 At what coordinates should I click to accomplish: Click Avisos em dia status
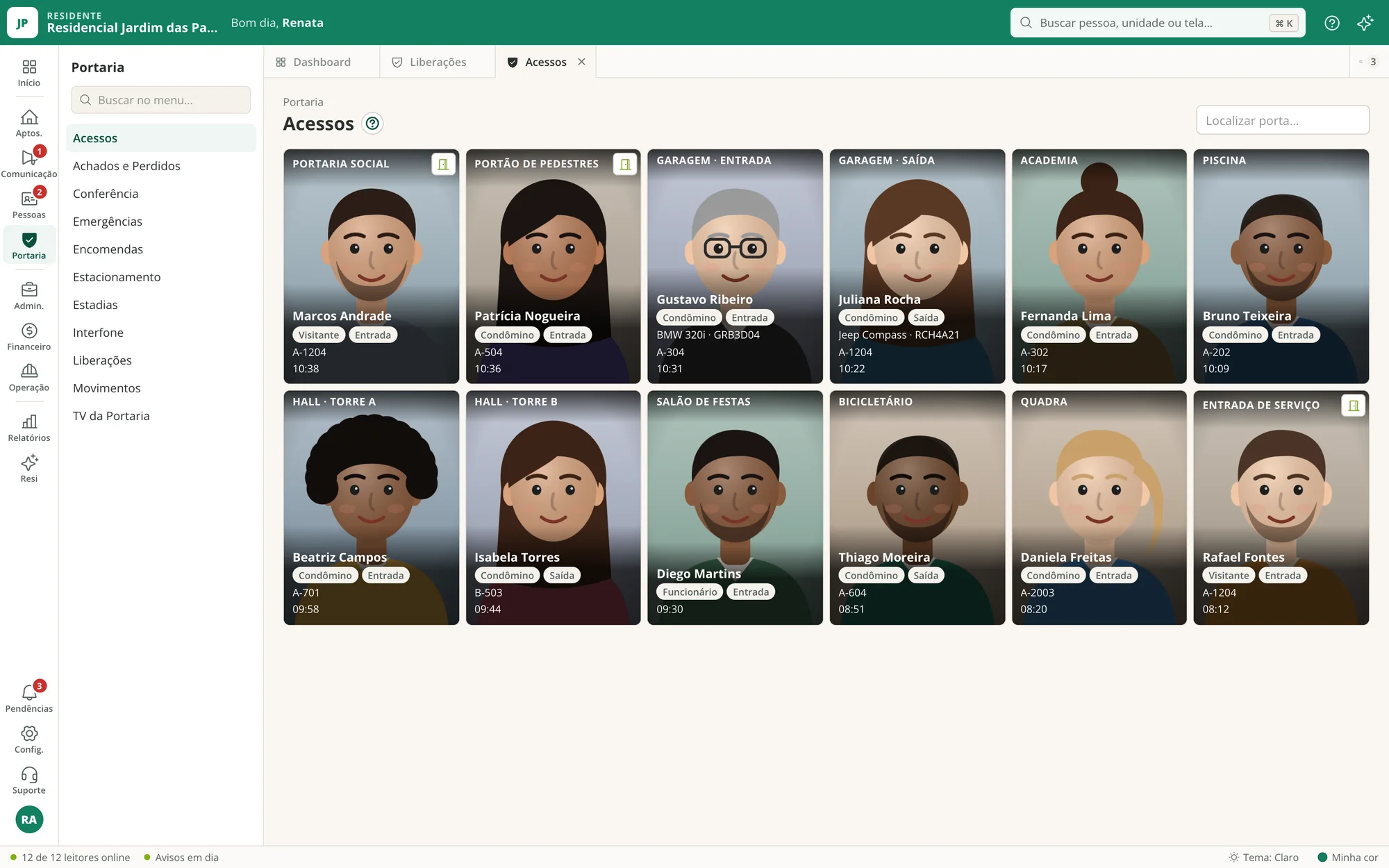181,858
